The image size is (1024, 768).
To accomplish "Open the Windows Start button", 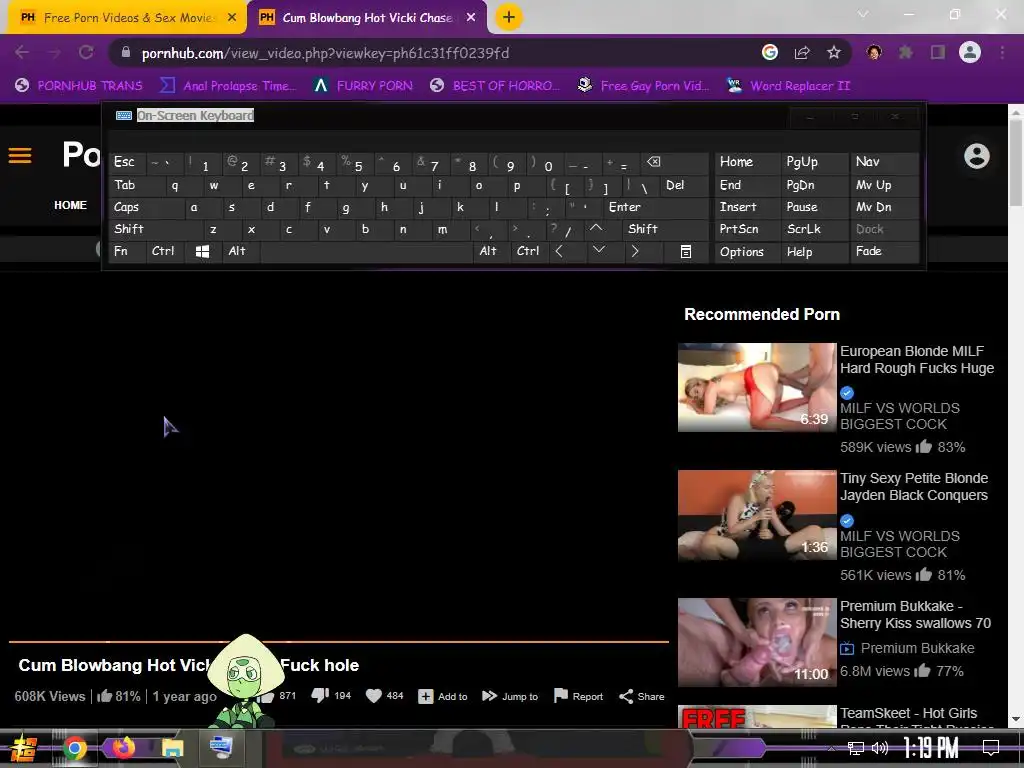I will point(24,748).
